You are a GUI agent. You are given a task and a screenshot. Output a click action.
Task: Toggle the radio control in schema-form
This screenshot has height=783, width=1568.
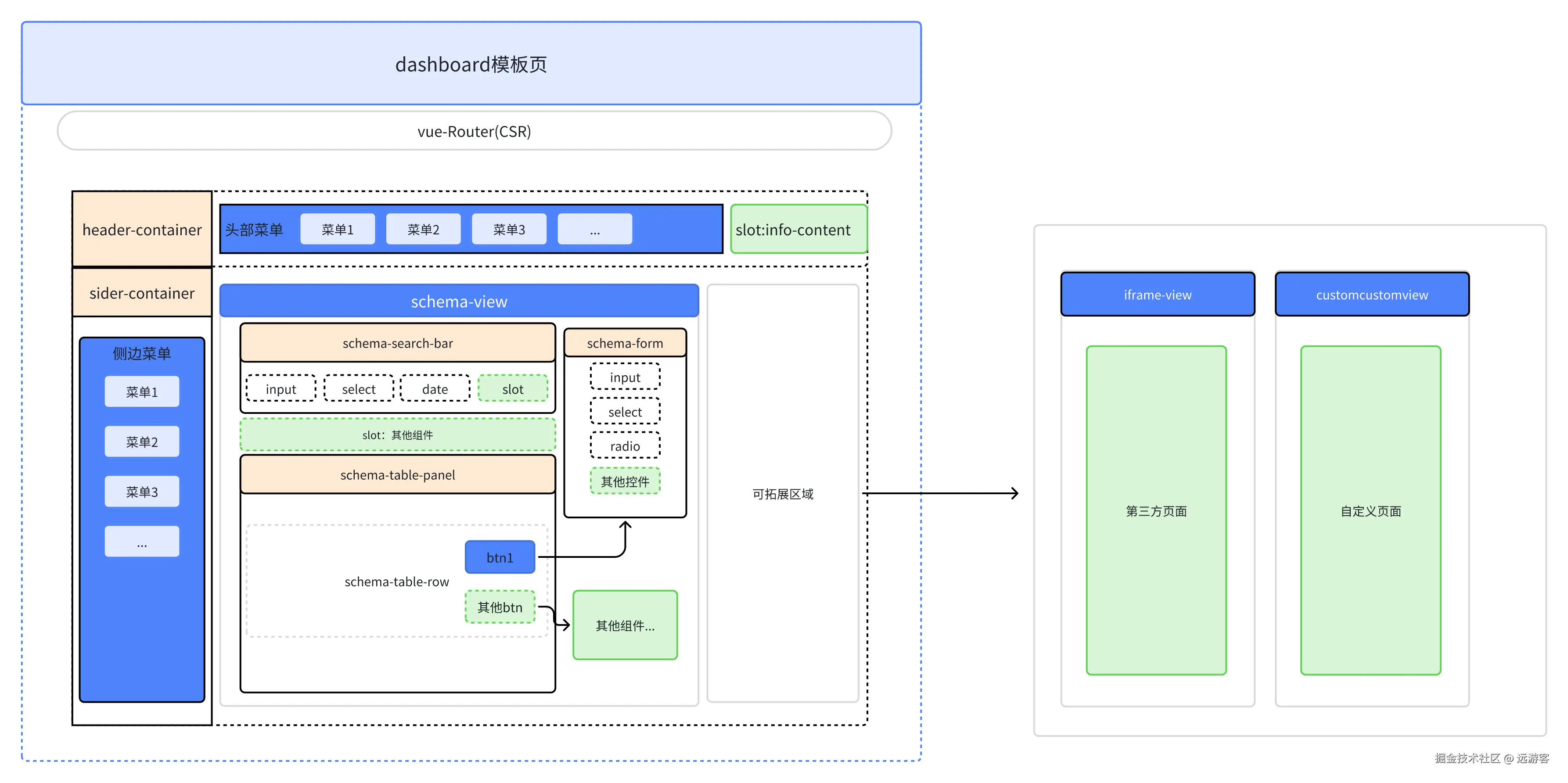click(x=625, y=446)
